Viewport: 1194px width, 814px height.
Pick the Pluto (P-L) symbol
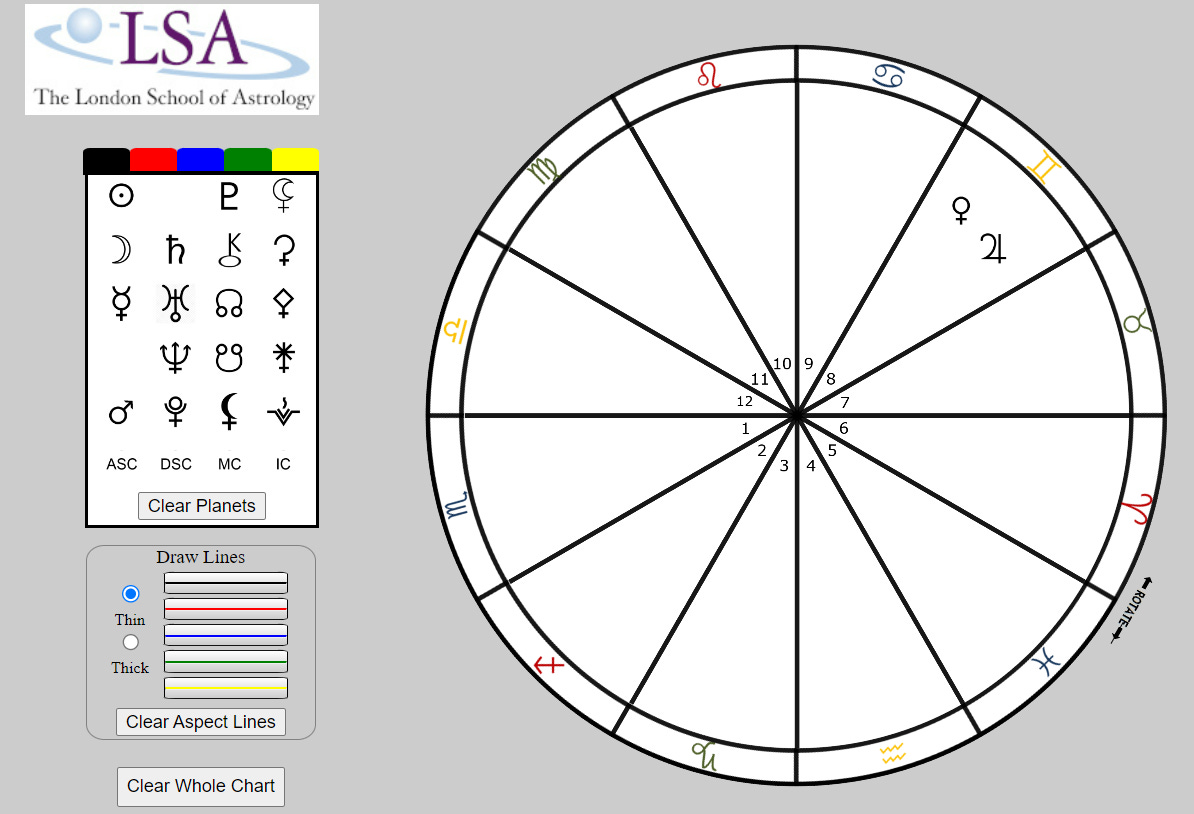pyautogui.click(x=229, y=196)
